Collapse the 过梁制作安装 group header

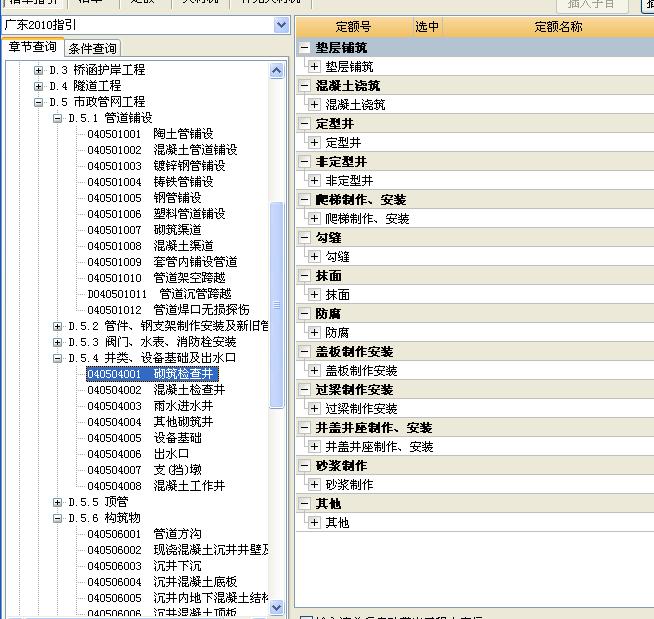coord(304,390)
